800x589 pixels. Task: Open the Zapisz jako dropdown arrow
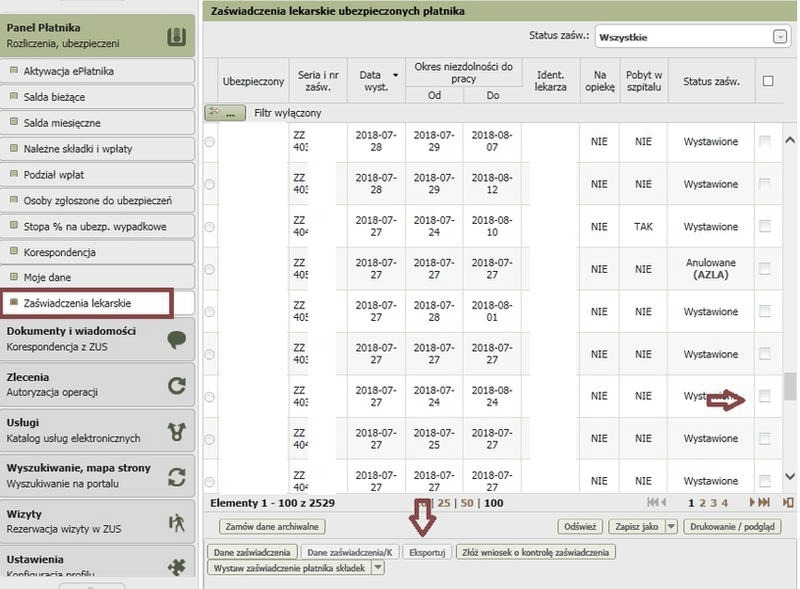(x=671, y=526)
